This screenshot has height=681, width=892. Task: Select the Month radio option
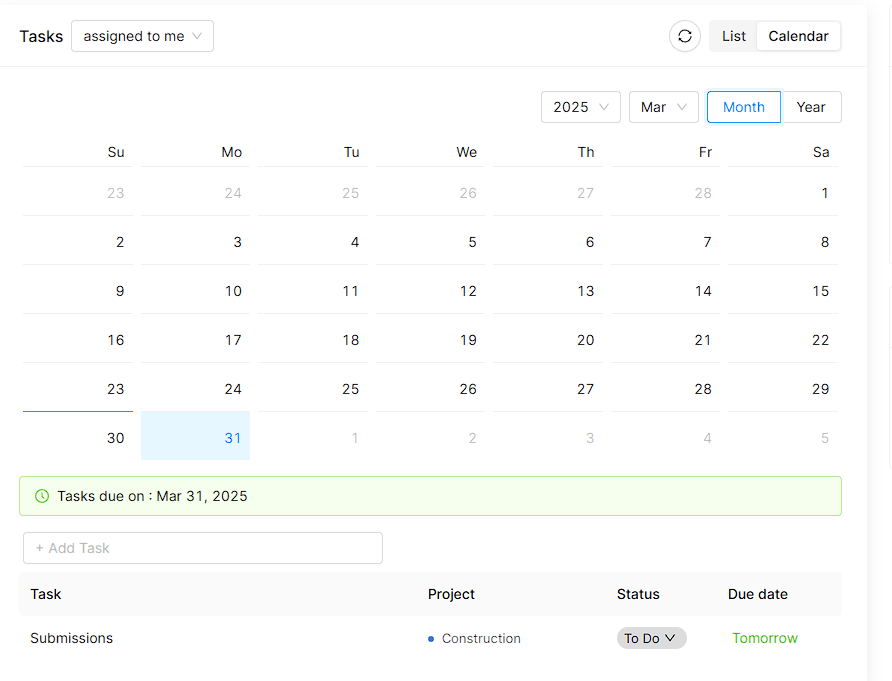point(743,107)
